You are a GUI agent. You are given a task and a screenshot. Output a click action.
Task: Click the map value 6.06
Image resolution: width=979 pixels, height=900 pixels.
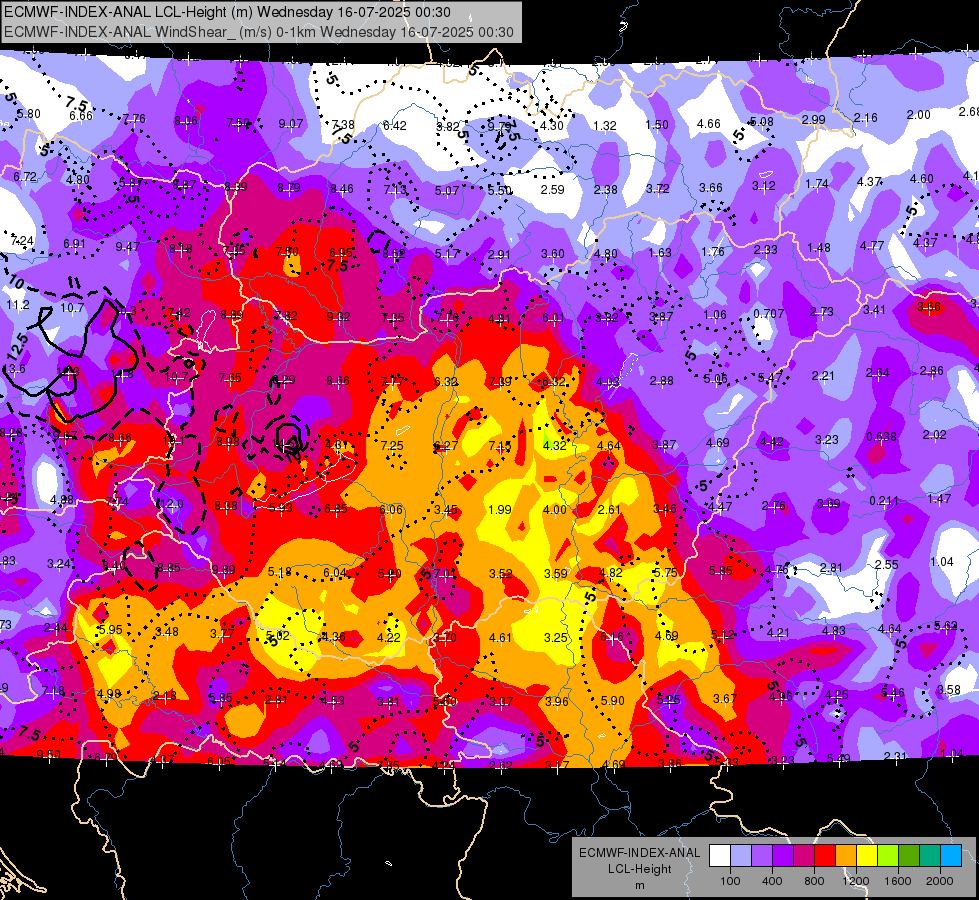coord(391,510)
